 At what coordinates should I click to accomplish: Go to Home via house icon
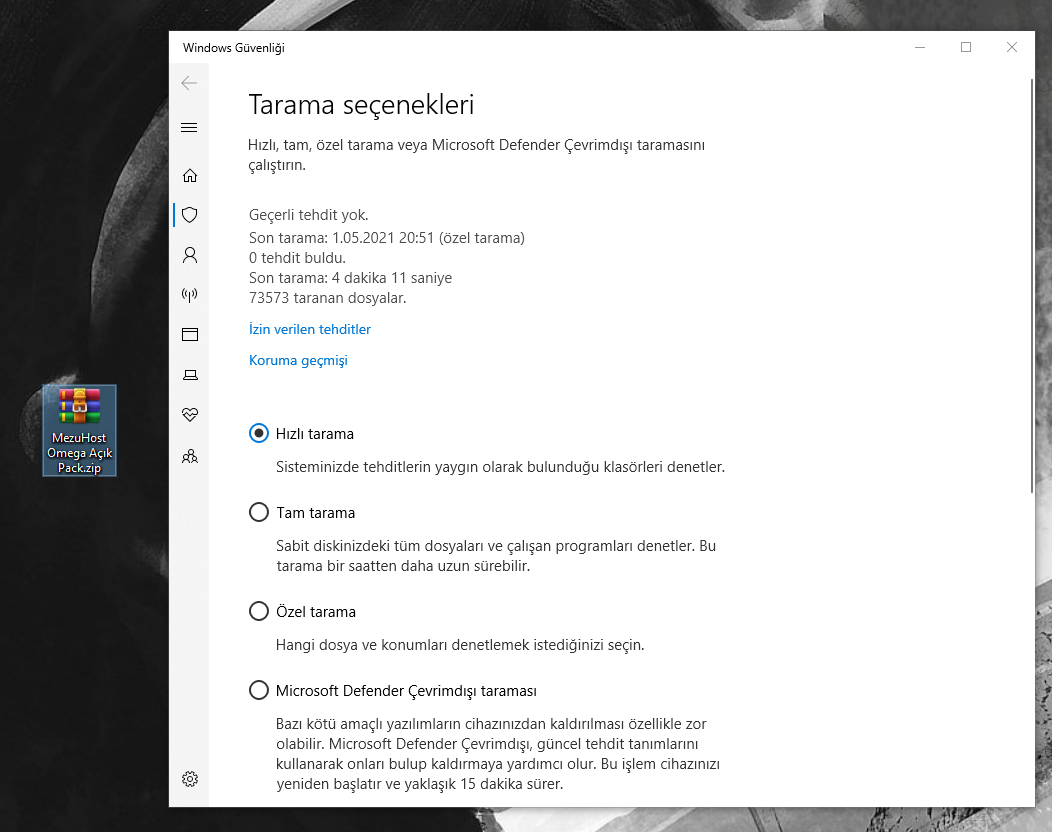point(190,176)
